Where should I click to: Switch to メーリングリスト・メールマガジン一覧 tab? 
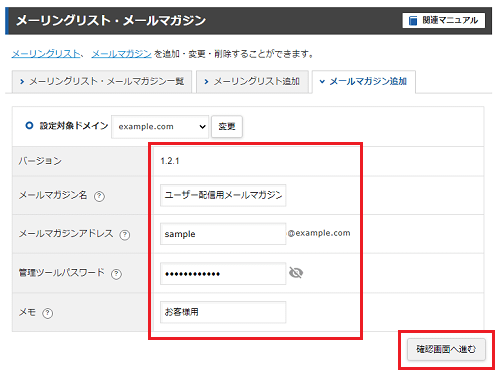click(102, 81)
